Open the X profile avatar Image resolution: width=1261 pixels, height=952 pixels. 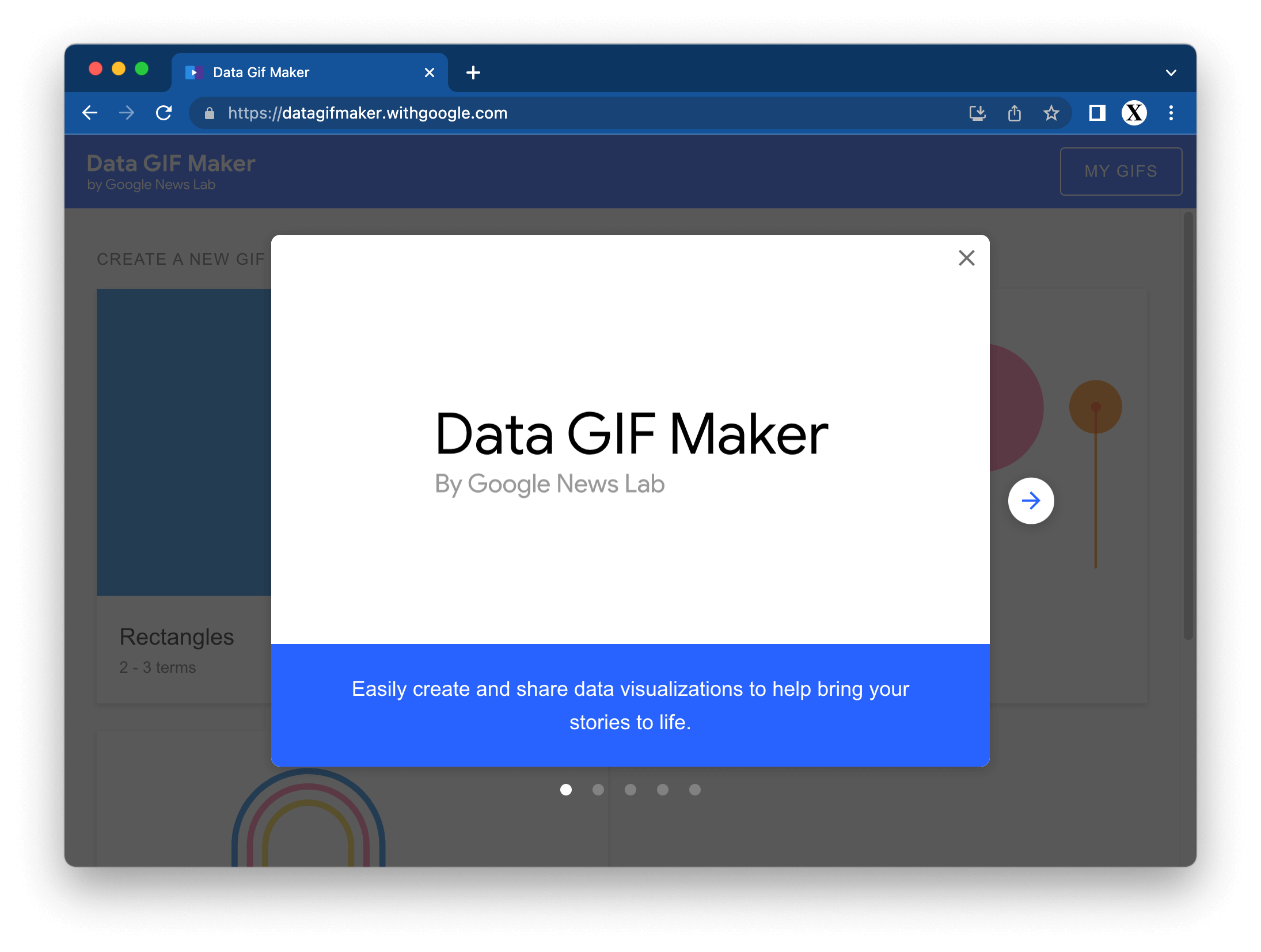1134,113
